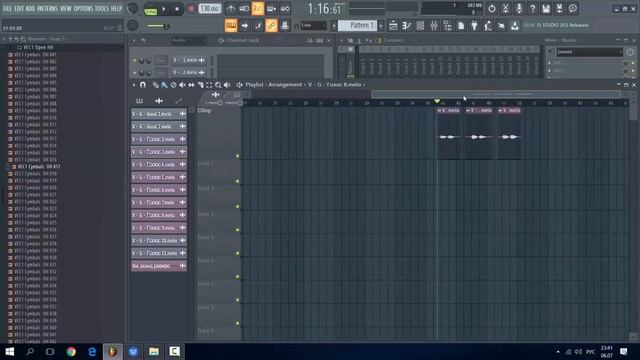This screenshot has width=640, height=360.
Task: Select clip 'V - G - Голос 5.melo'
Action: [159, 177]
